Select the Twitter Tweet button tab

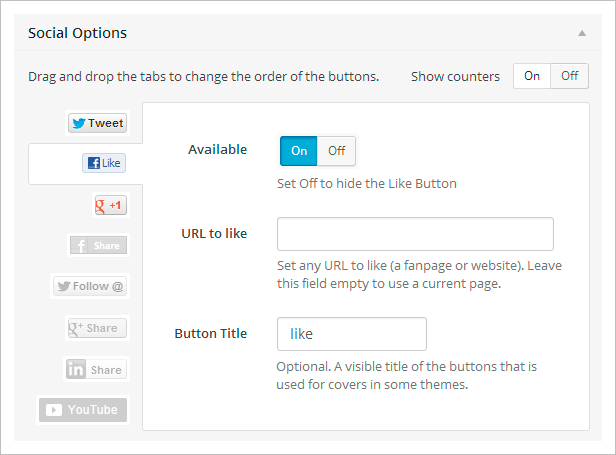coord(97,123)
